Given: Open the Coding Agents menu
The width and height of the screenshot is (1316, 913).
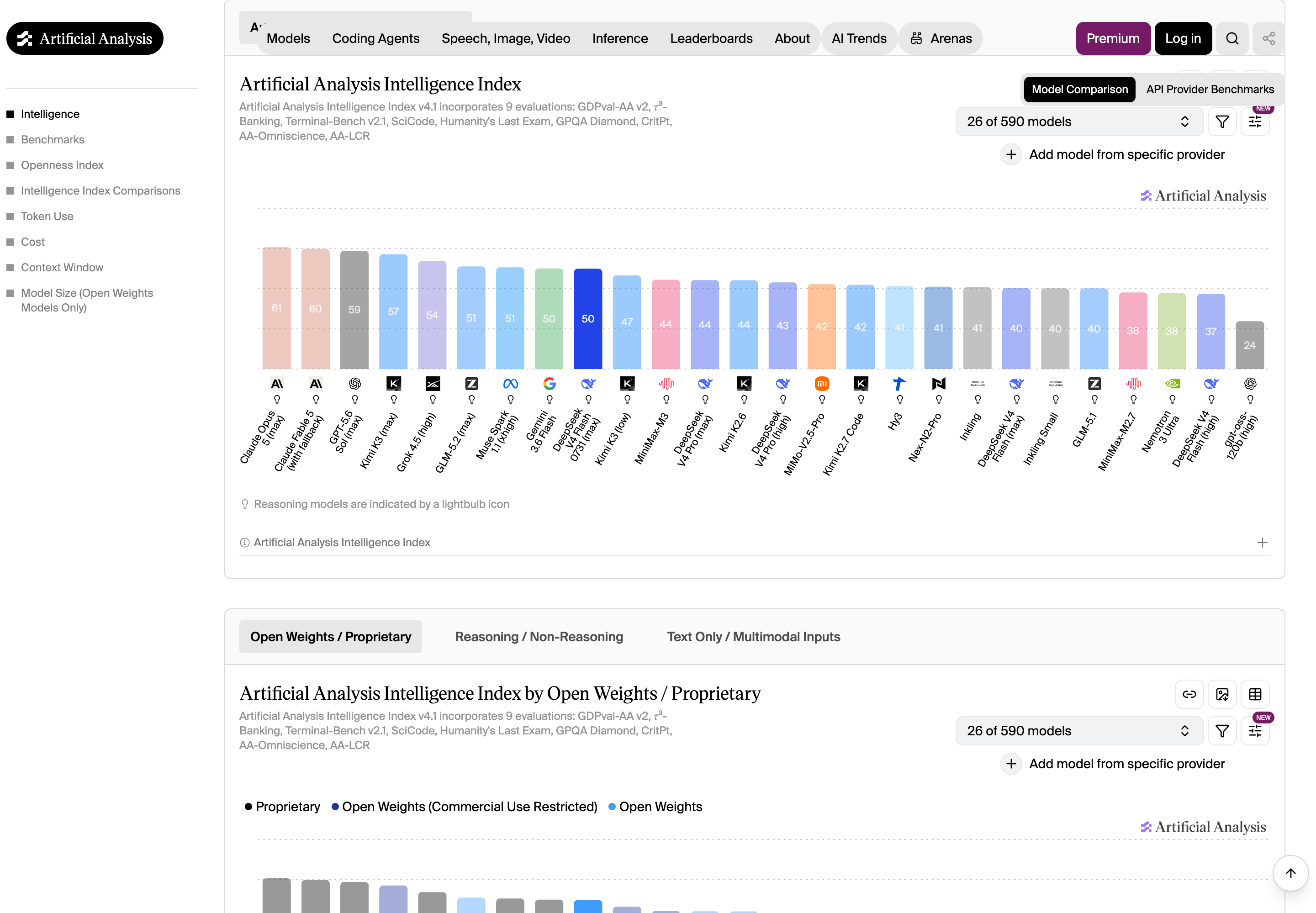Looking at the screenshot, I should (x=375, y=38).
